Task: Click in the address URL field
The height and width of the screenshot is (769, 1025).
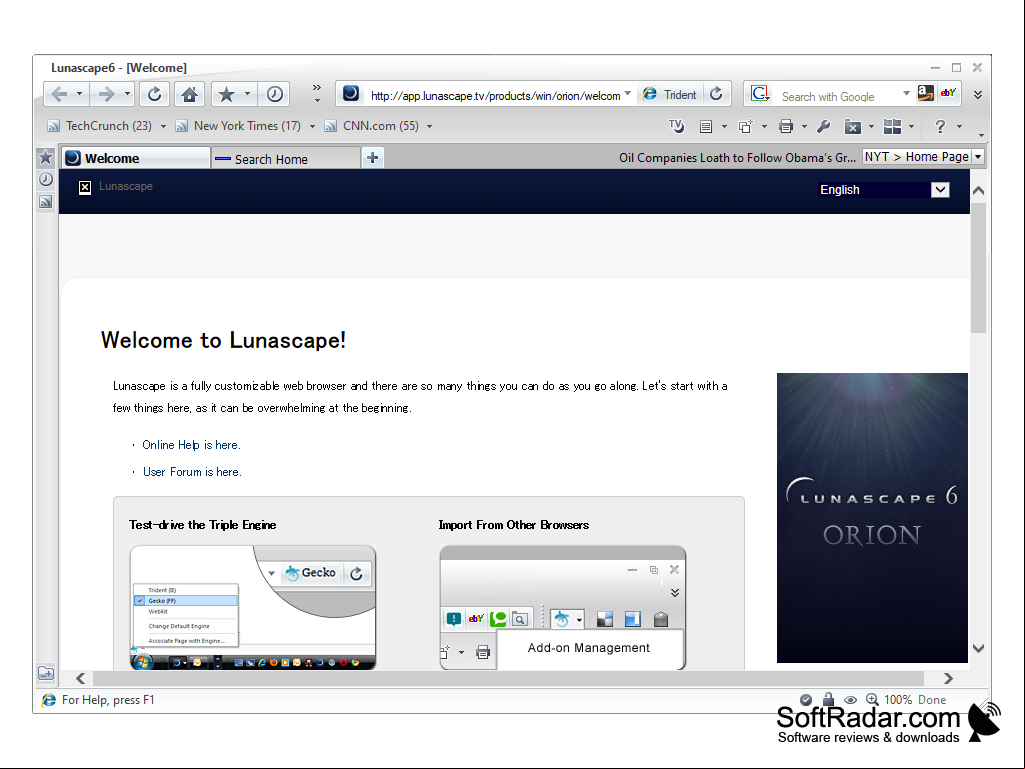Action: [x=495, y=95]
